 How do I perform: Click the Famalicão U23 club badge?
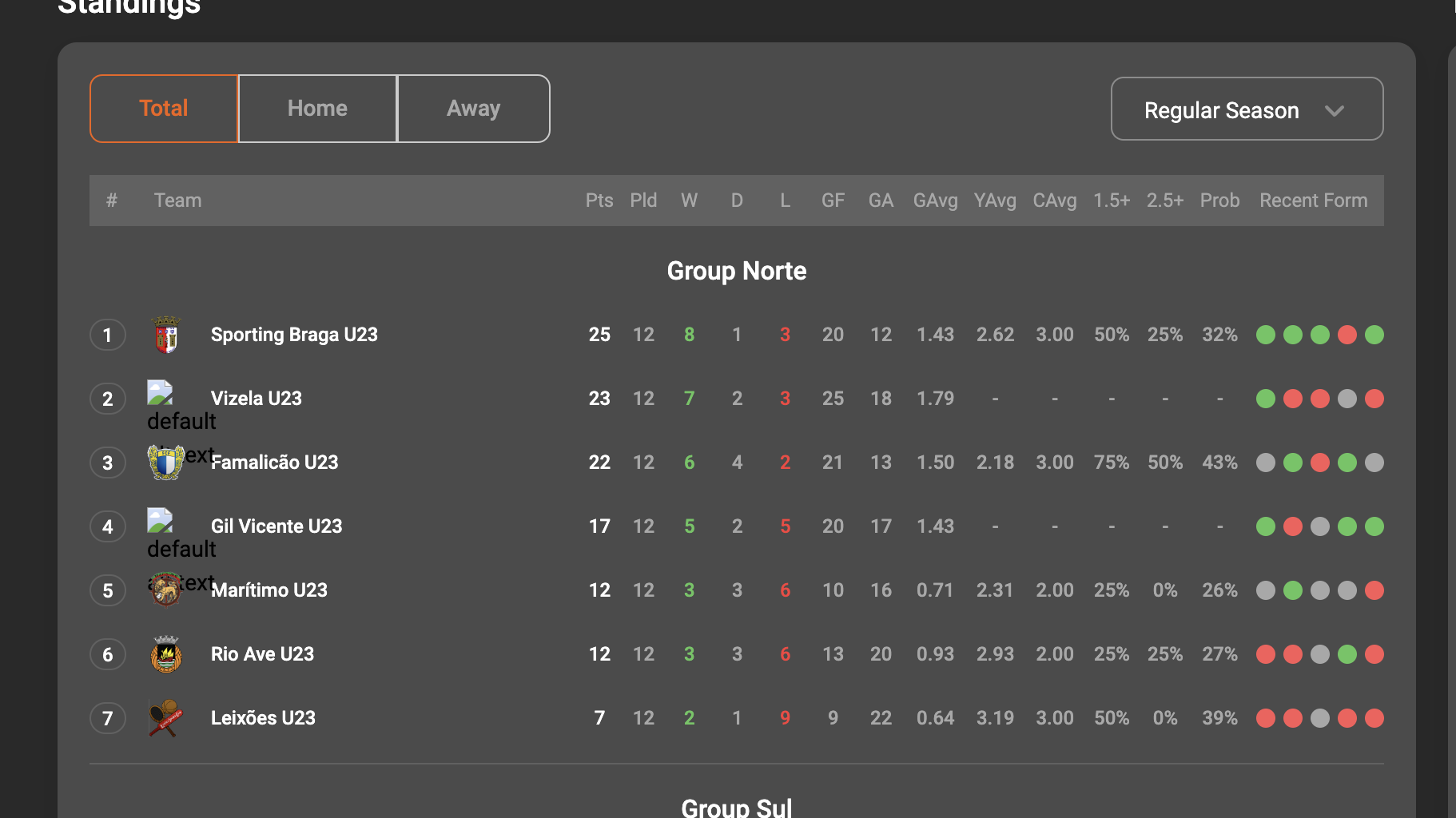click(x=166, y=462)
